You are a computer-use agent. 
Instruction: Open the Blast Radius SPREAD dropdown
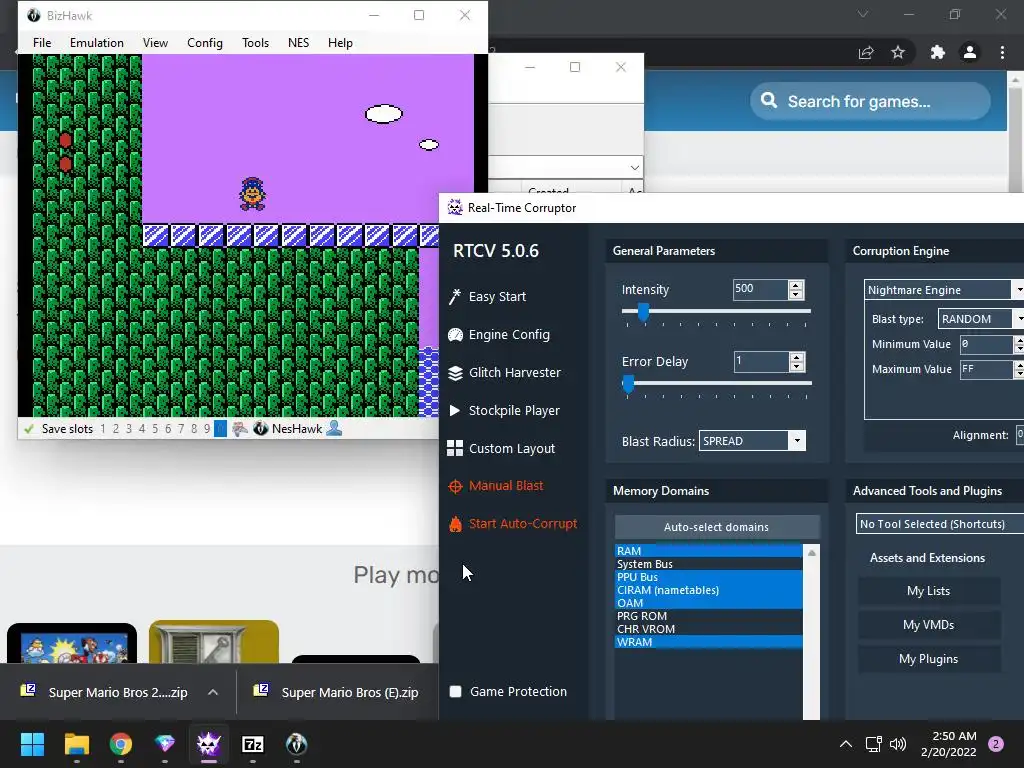pyautogui.click(x=752, y=441)
